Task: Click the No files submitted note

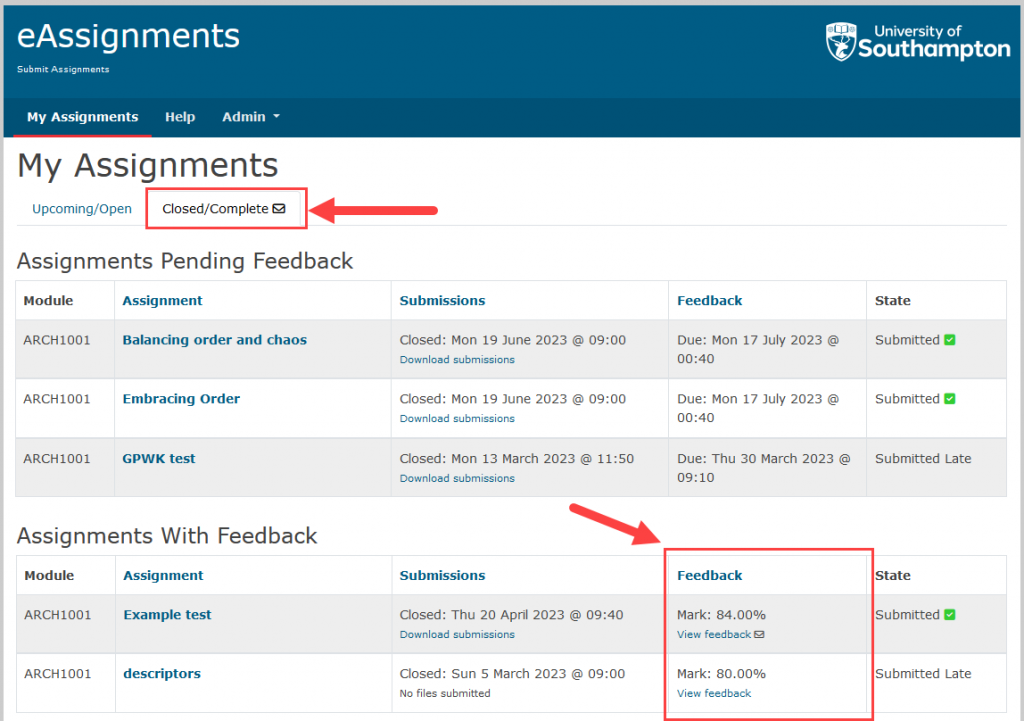Action: 445,694
